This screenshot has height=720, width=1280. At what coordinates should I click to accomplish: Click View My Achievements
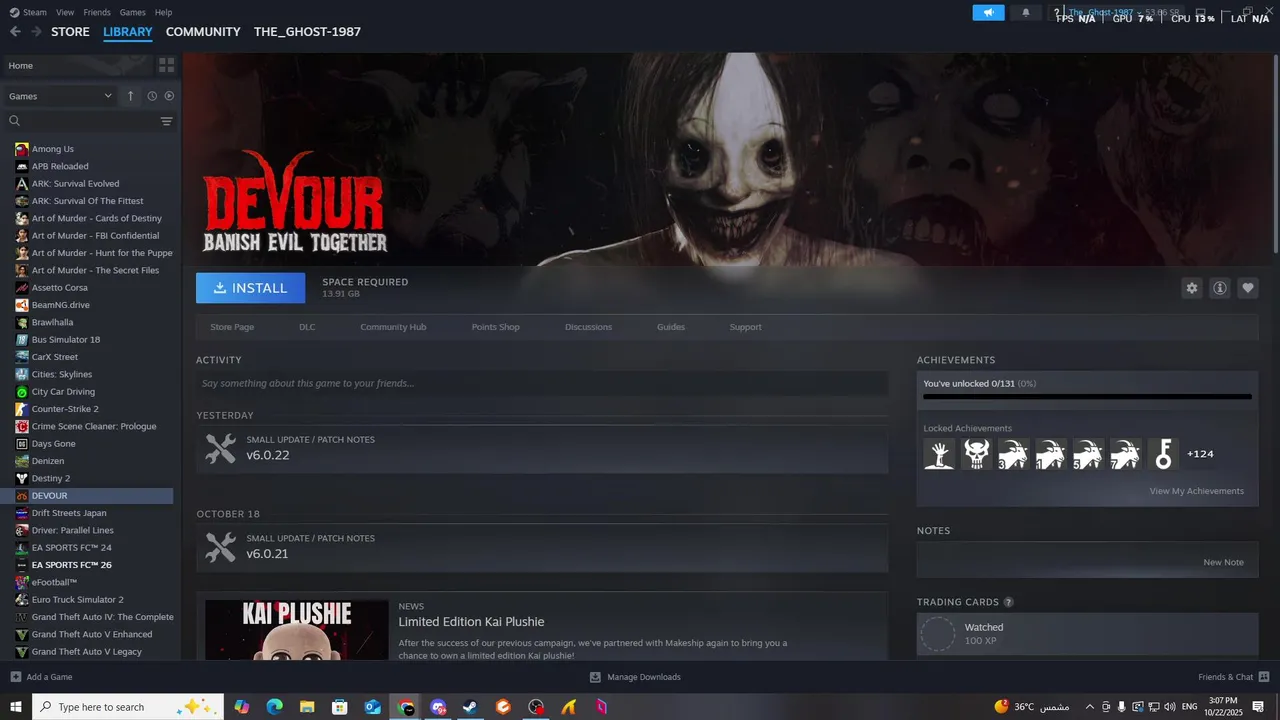click(x=1196, y=491)
